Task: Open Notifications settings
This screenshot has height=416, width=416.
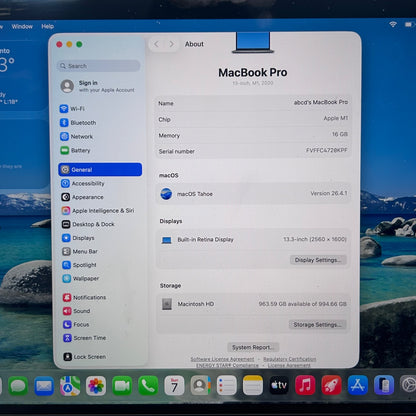Action: pyautogui.click(x=85, y=297)
